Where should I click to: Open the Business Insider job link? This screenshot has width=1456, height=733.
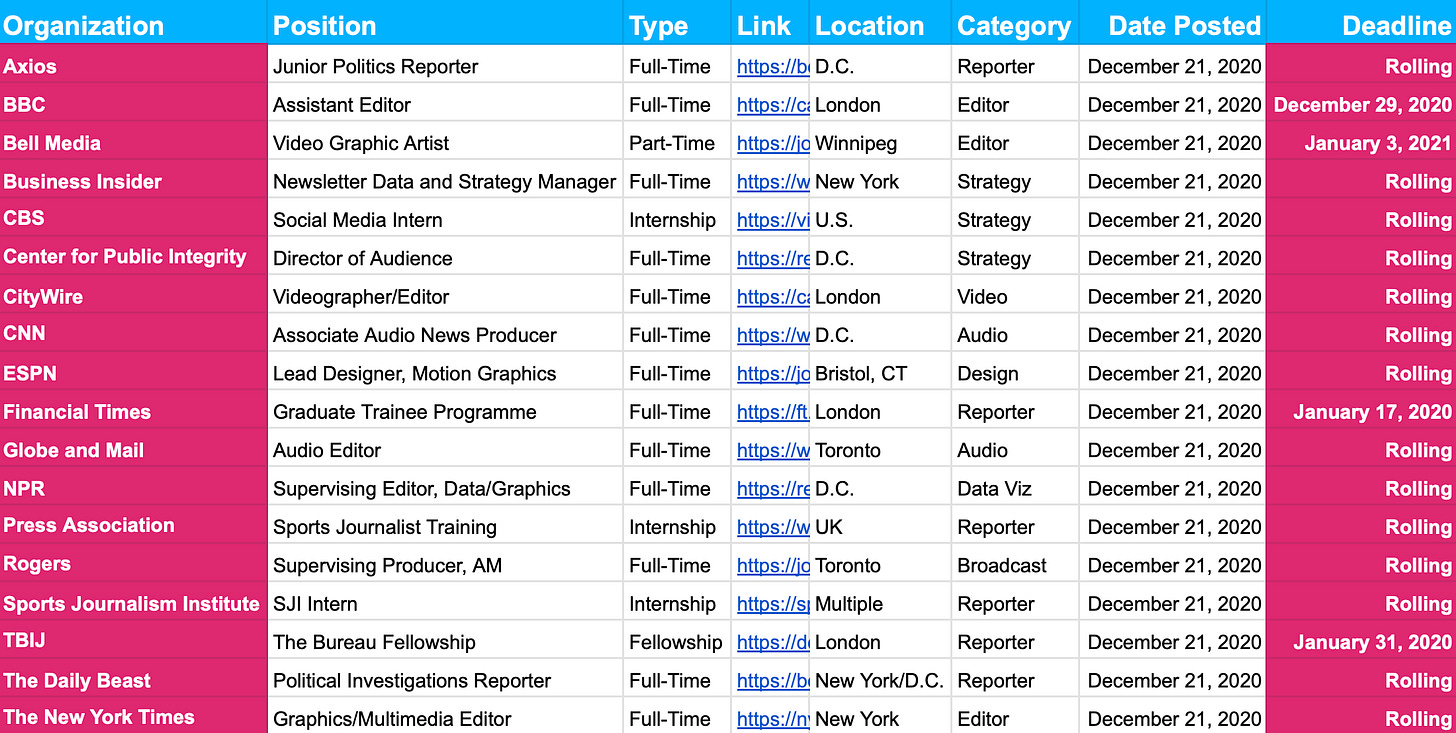tap(773, 182)
